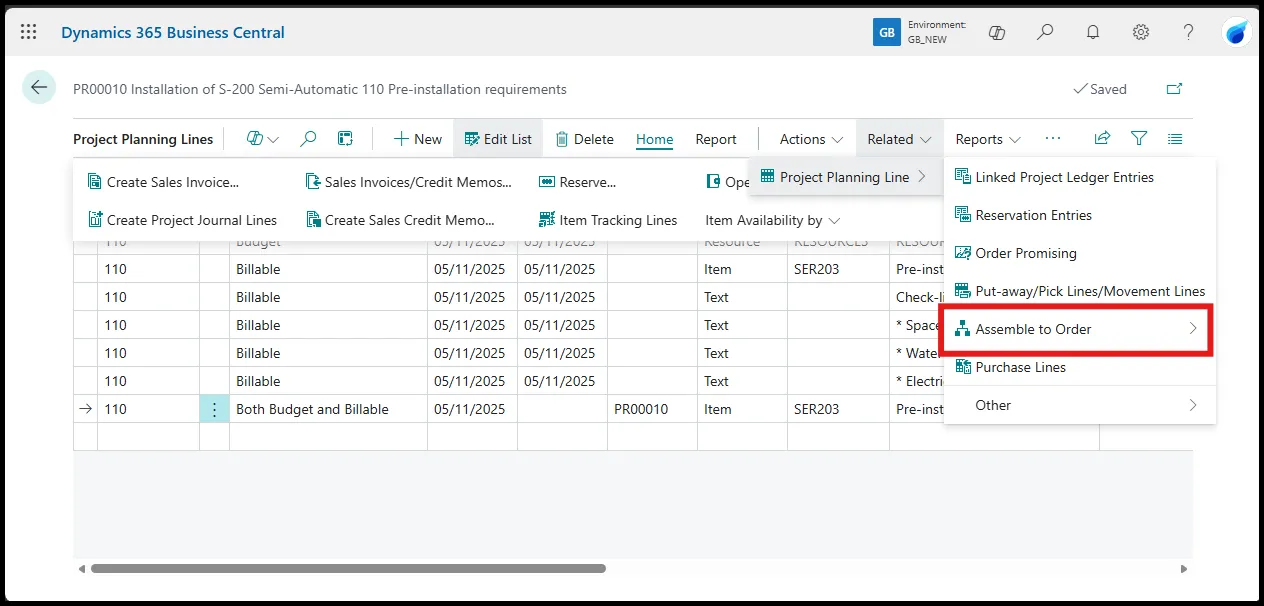This screenshot has height=606, width=1264.
Task: Show more options ellipsis in toolbar
Action: pyautogui.click(x=1053, y=138)
